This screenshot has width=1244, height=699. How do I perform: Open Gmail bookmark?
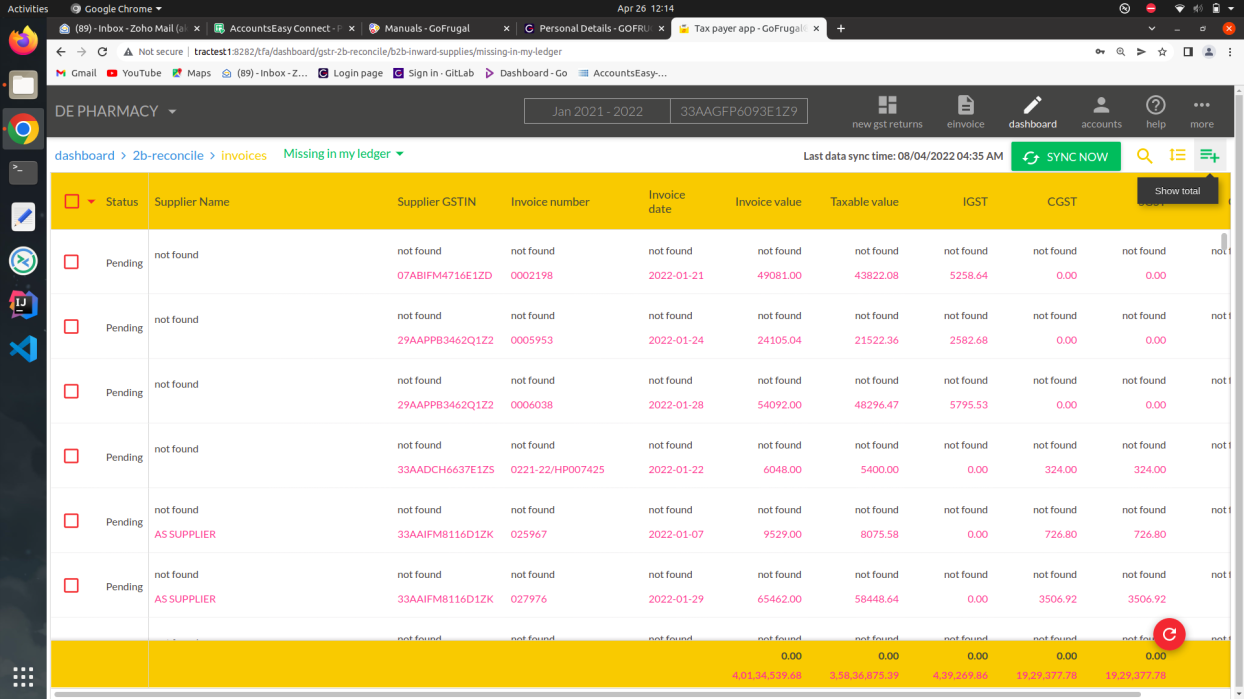(76, 73)
